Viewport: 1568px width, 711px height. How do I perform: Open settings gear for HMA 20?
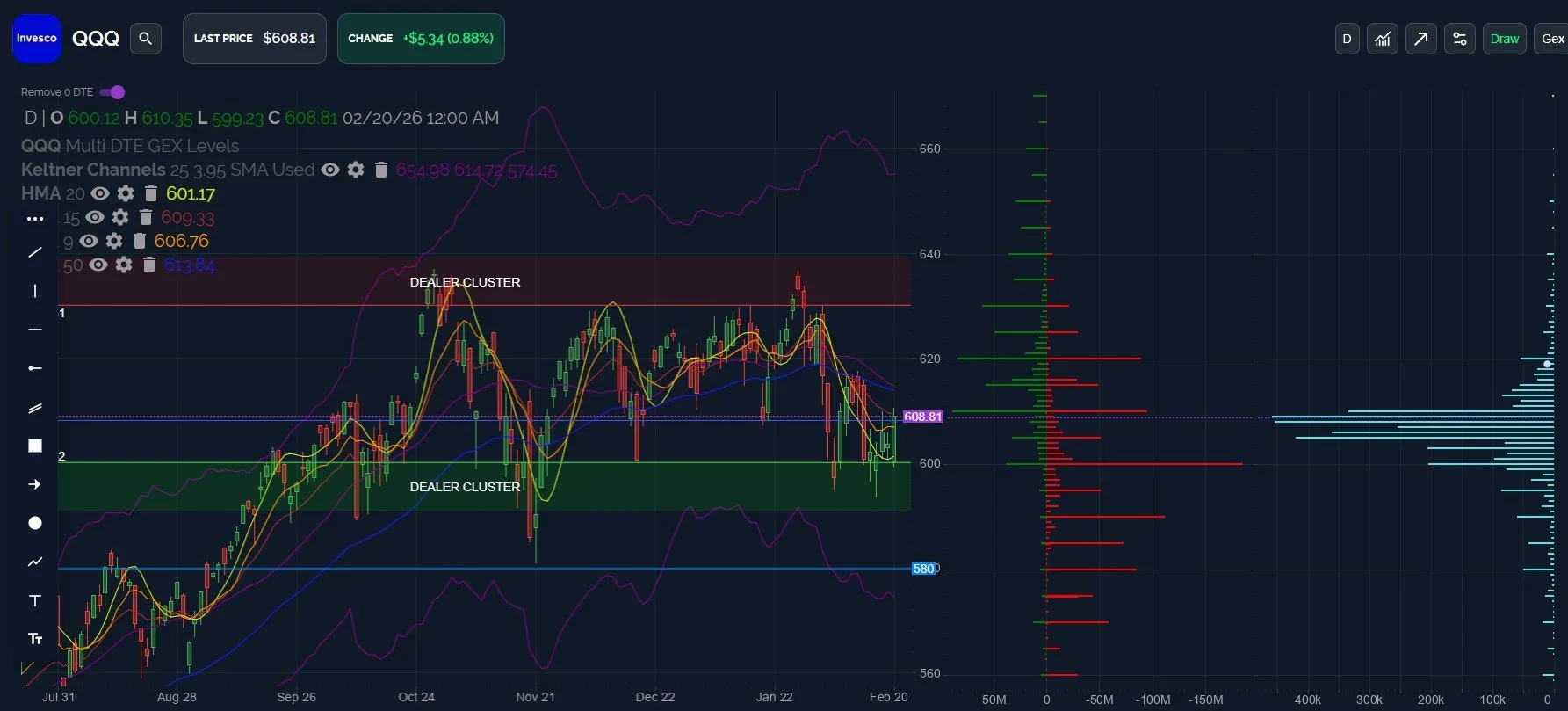tap(126, 193)
